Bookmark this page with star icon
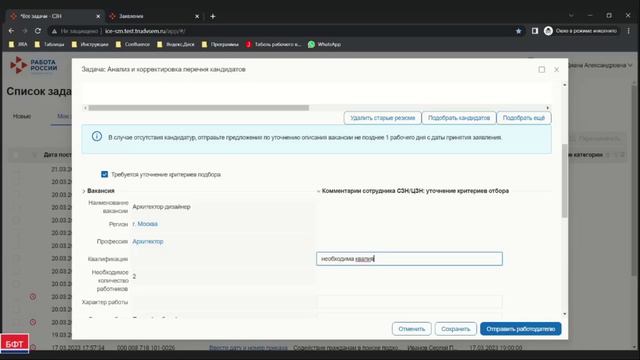 518,31
